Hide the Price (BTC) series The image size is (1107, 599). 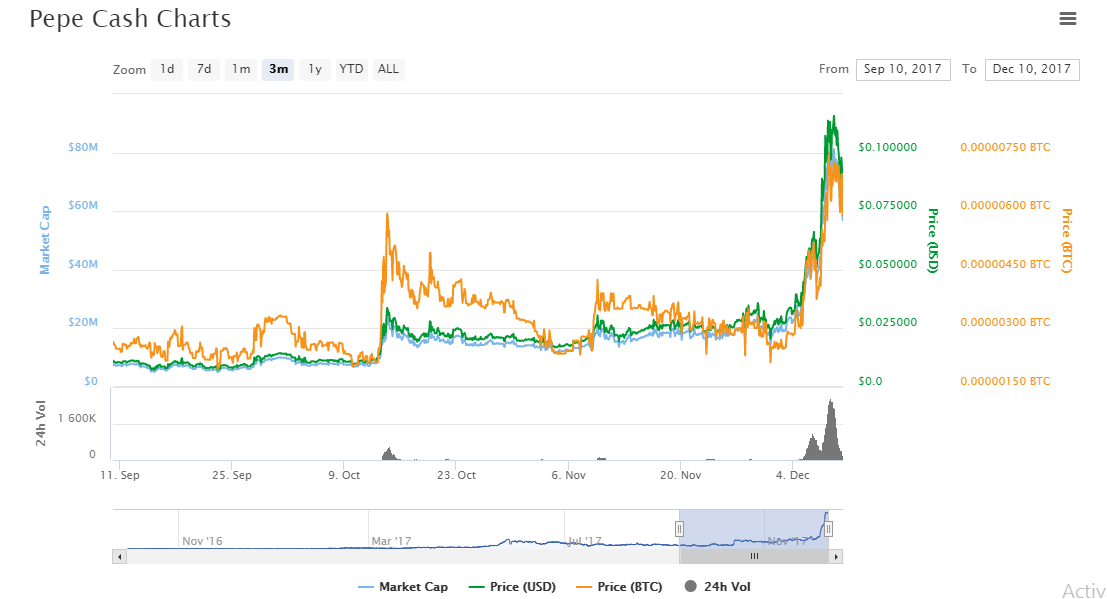pyautogui.click(x=619, y=587)
